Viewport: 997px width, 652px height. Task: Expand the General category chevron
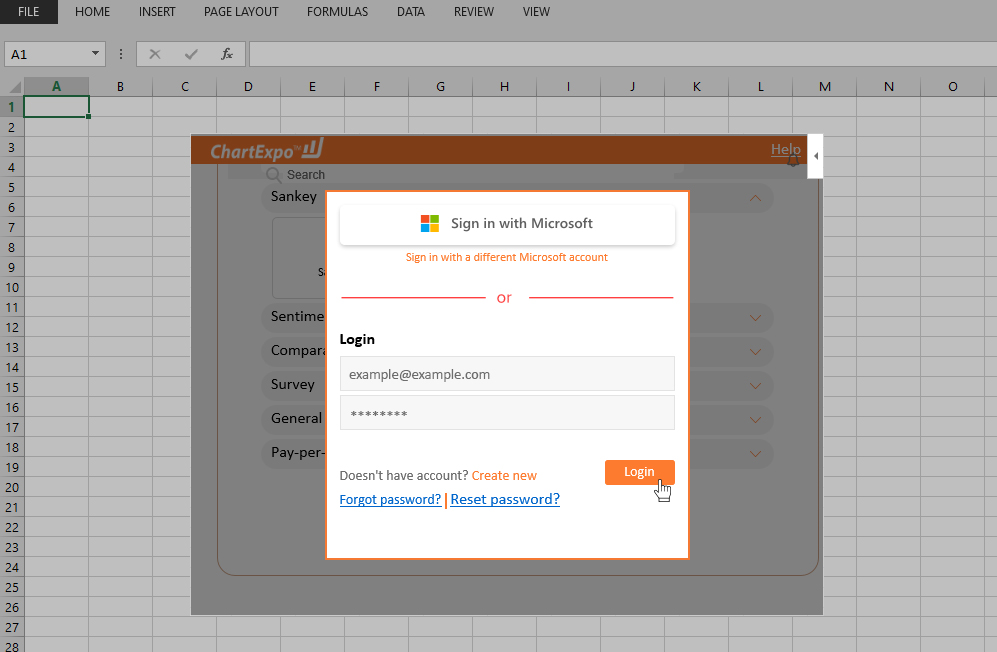tap(755, 420)
